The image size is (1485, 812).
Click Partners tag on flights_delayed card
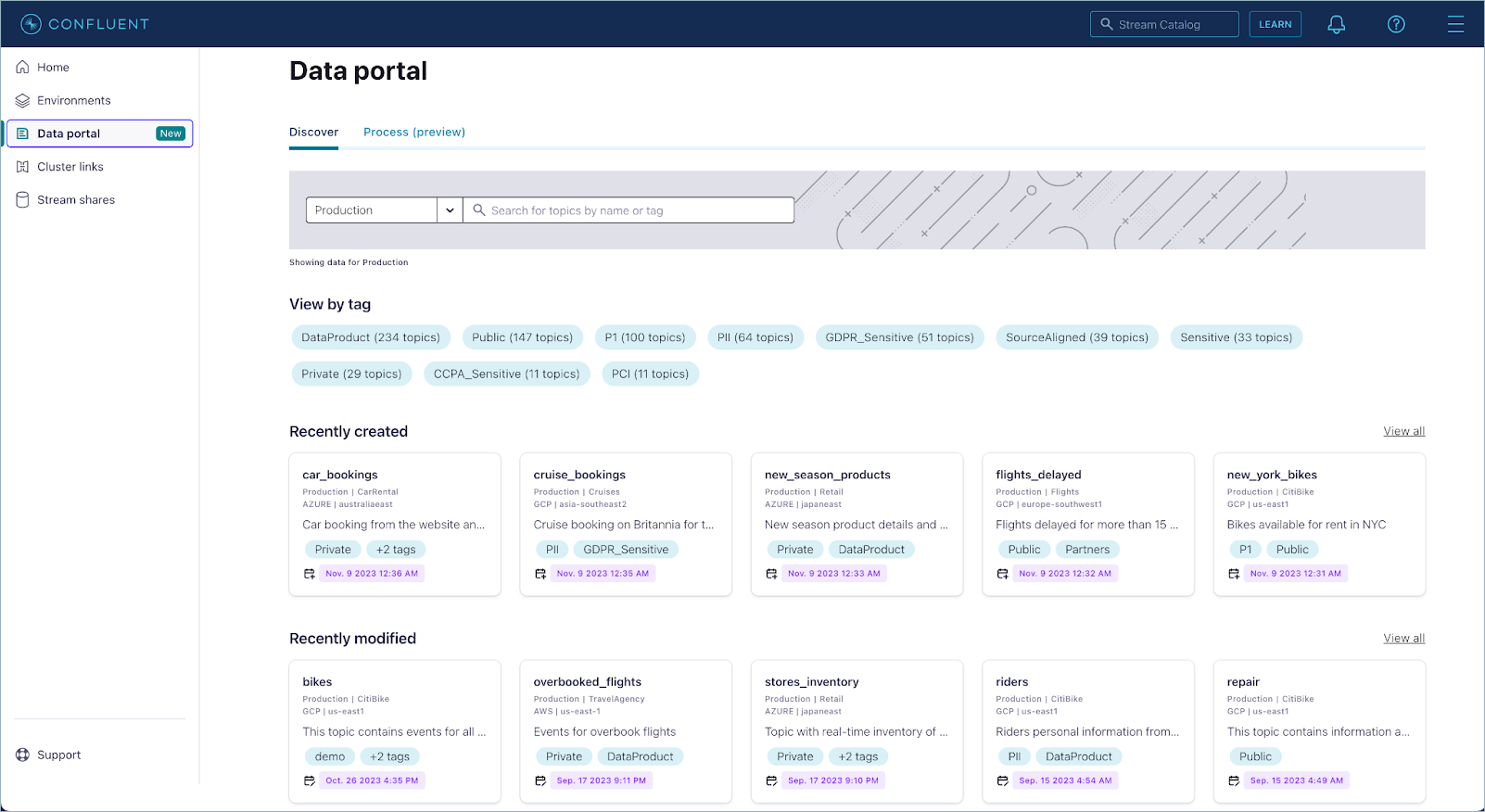pyautogui.click(x=1087, y=550)
